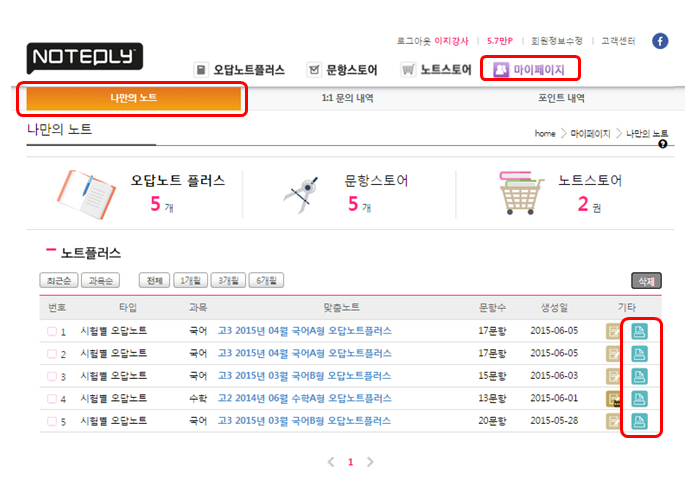Viewport: 696px width, 489px height.
Task: Open 고객센터 link
Action: coord(618,41)
